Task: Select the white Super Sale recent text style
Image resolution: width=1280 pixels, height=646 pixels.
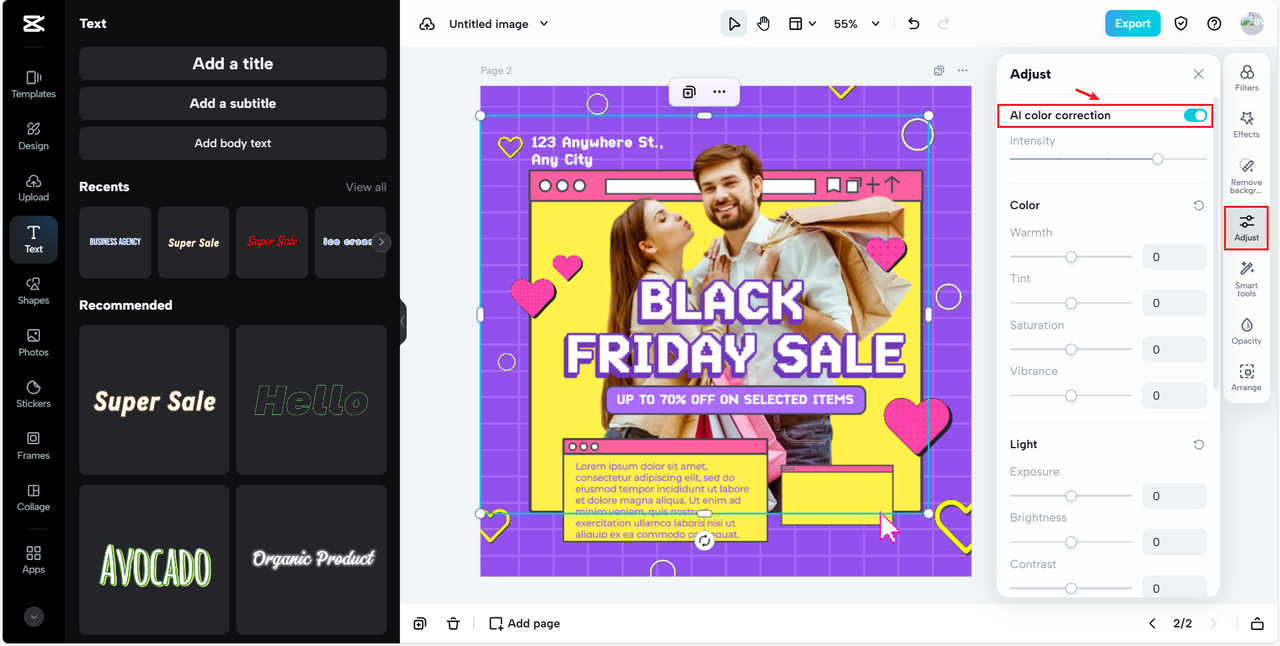Action: coord(194,242)
